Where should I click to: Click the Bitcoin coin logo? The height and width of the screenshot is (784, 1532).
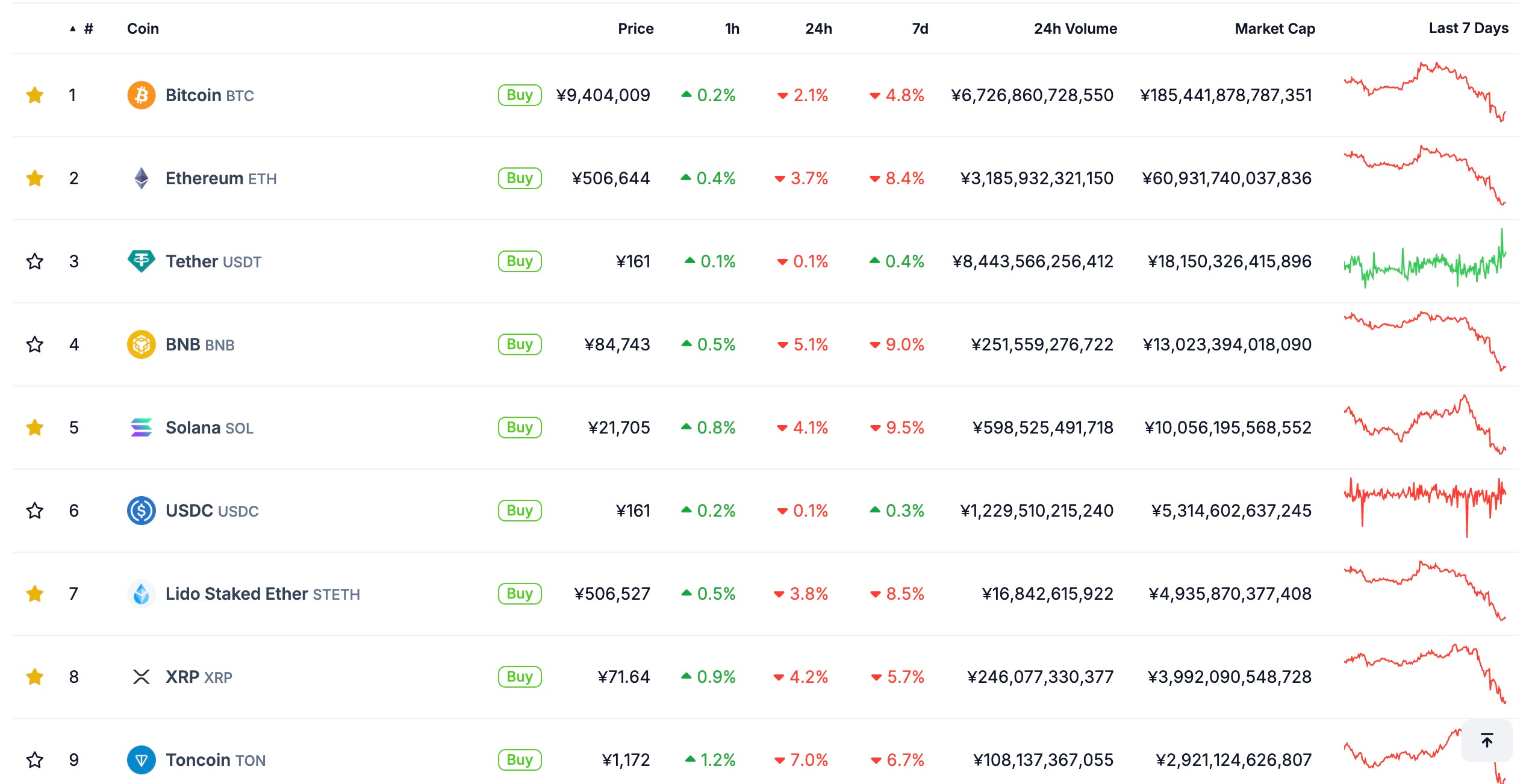(x=142, y=95)
